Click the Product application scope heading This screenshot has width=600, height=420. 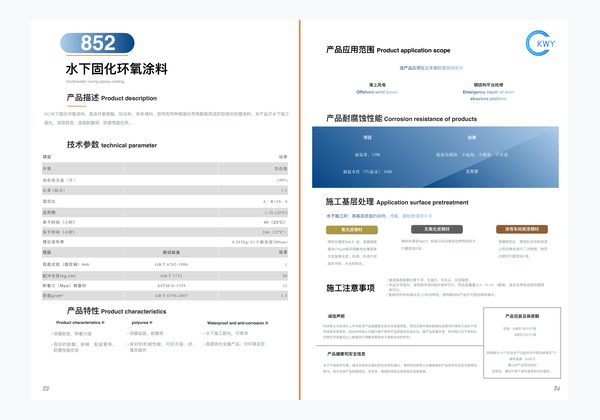[x=389, y=49]
